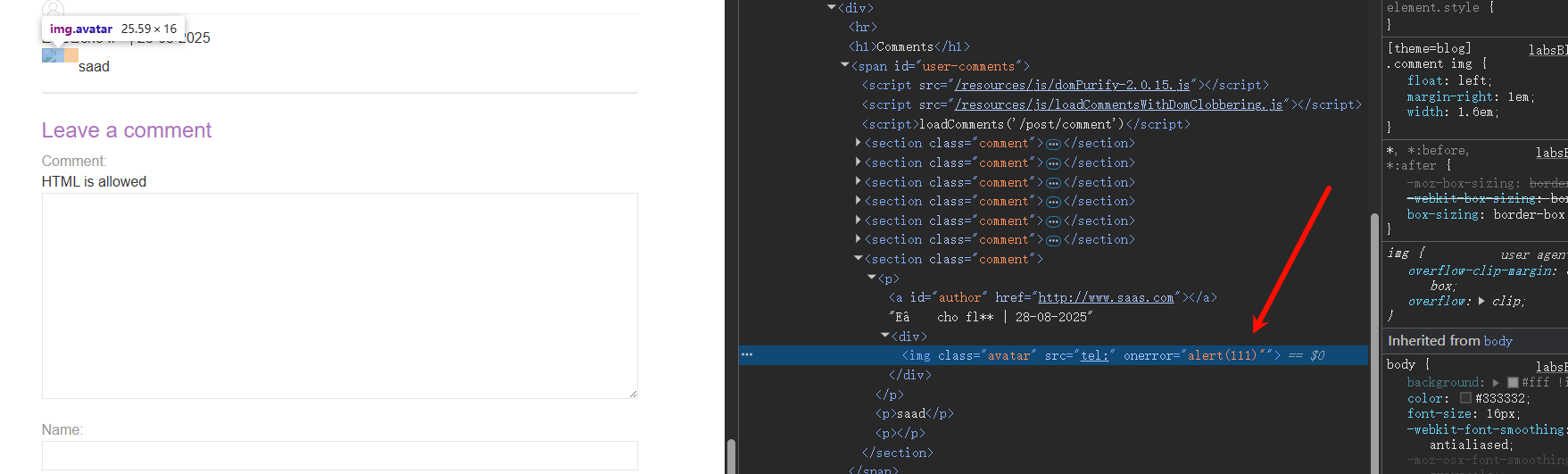Expand the background shorthand property triangle
This screenshot has height=474, width=1568.
pos(1496,382)
